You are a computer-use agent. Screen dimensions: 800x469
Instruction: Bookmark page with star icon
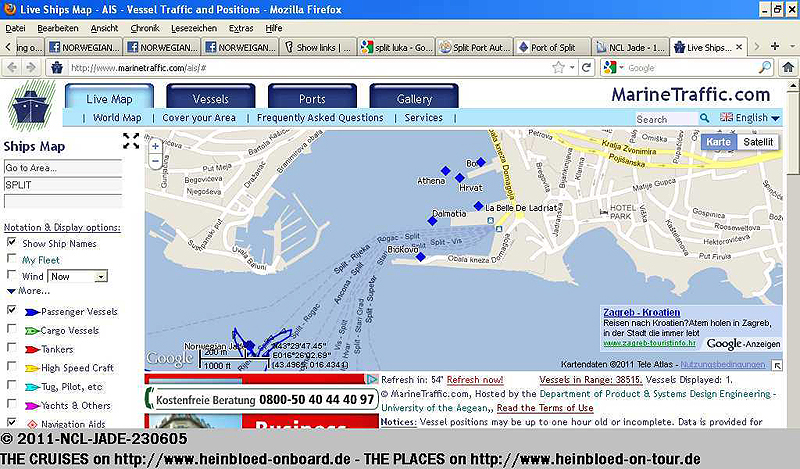(559, 67)
